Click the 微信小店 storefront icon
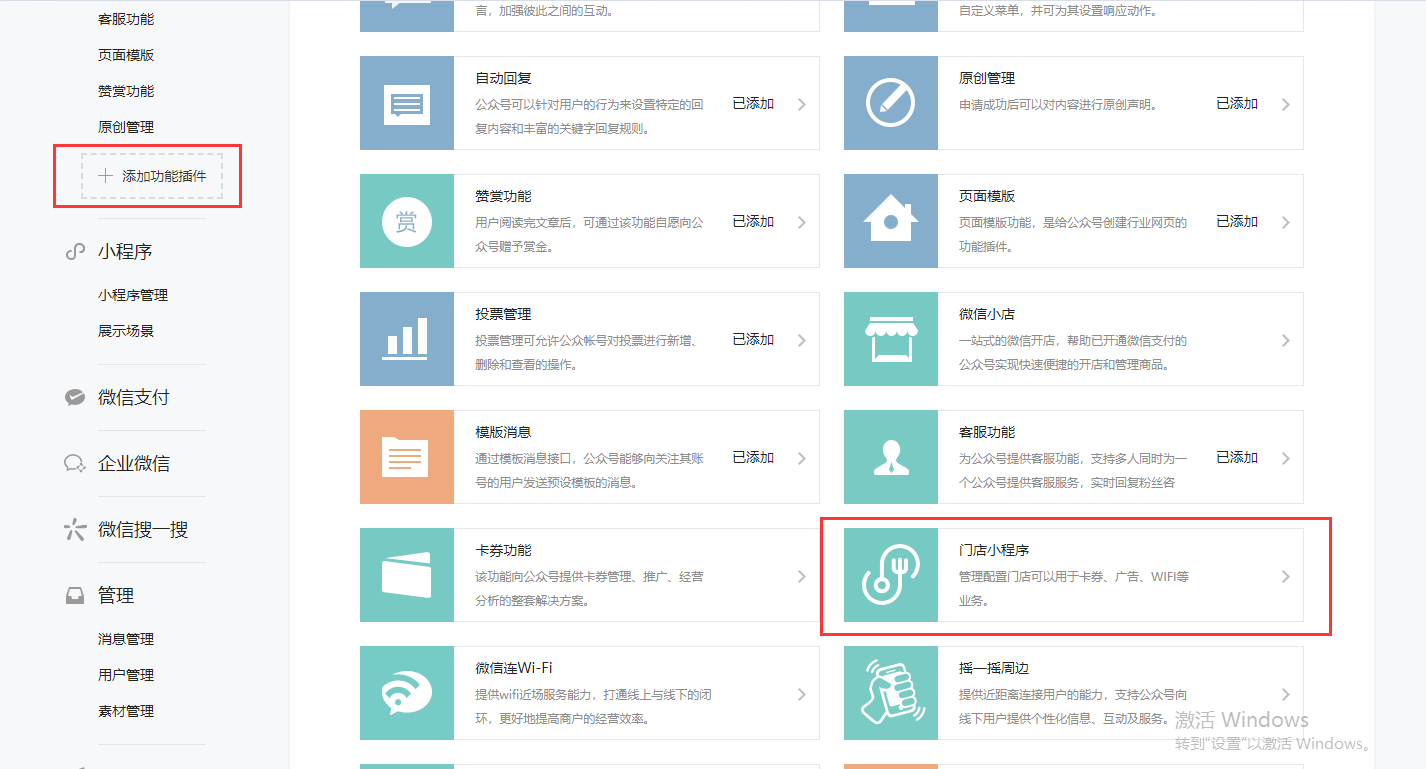 click(891, 339)
